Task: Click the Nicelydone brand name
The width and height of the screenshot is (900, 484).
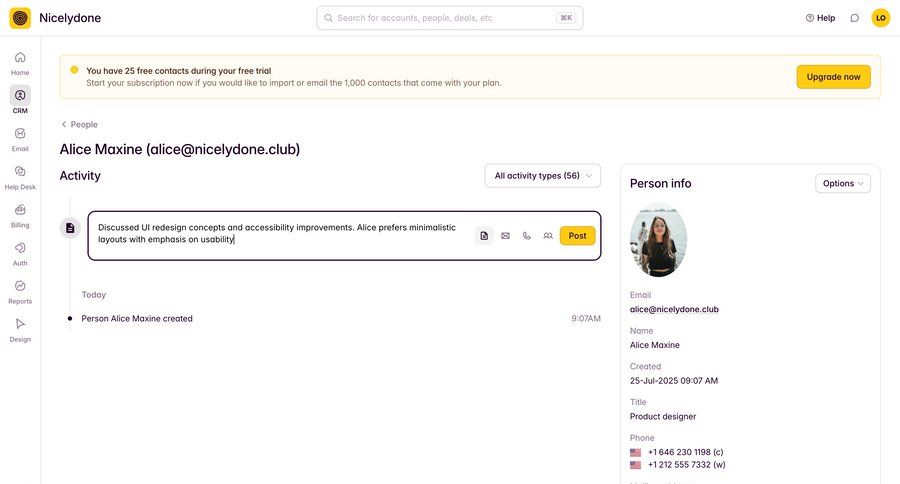Action: tap(70, 18)
